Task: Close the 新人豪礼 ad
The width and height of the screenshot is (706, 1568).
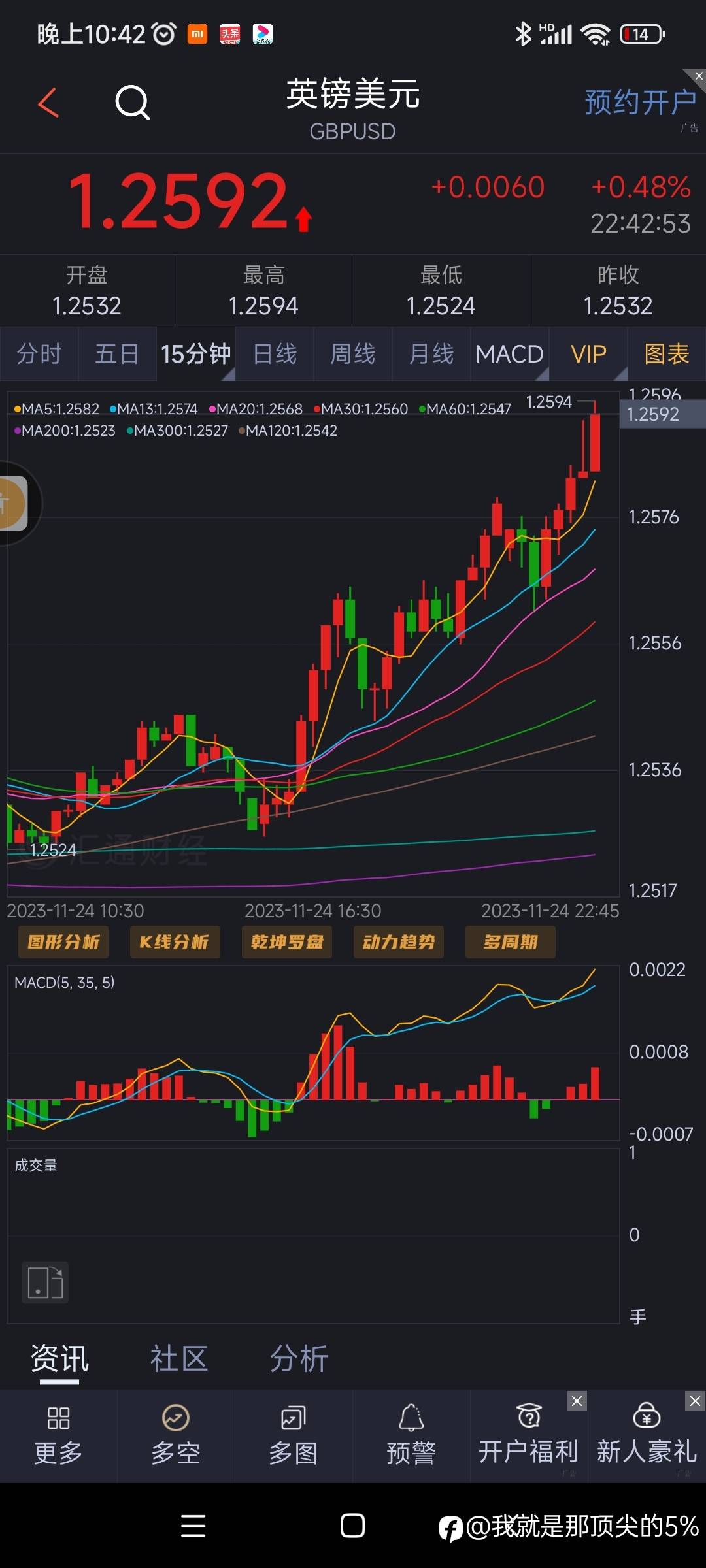Action: (x=695, y=1401)
